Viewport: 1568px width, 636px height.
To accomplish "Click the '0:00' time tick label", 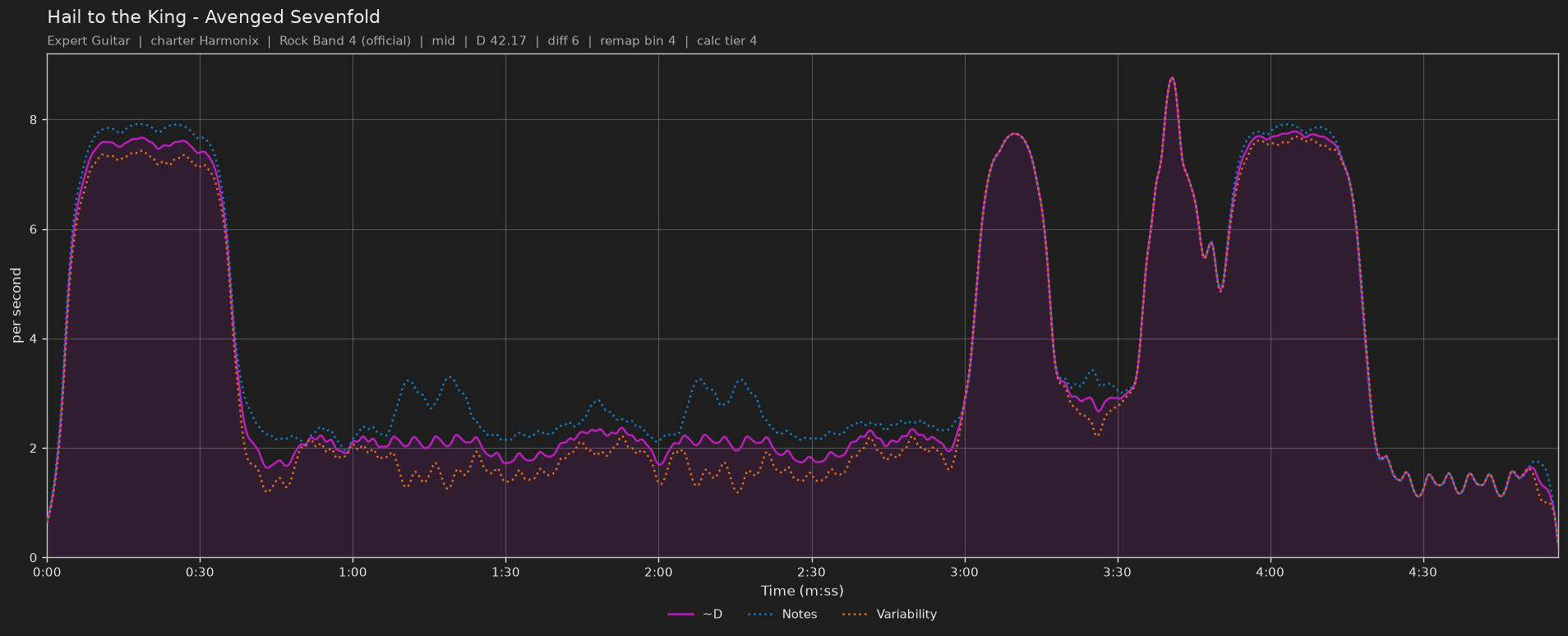I will 47,572.
